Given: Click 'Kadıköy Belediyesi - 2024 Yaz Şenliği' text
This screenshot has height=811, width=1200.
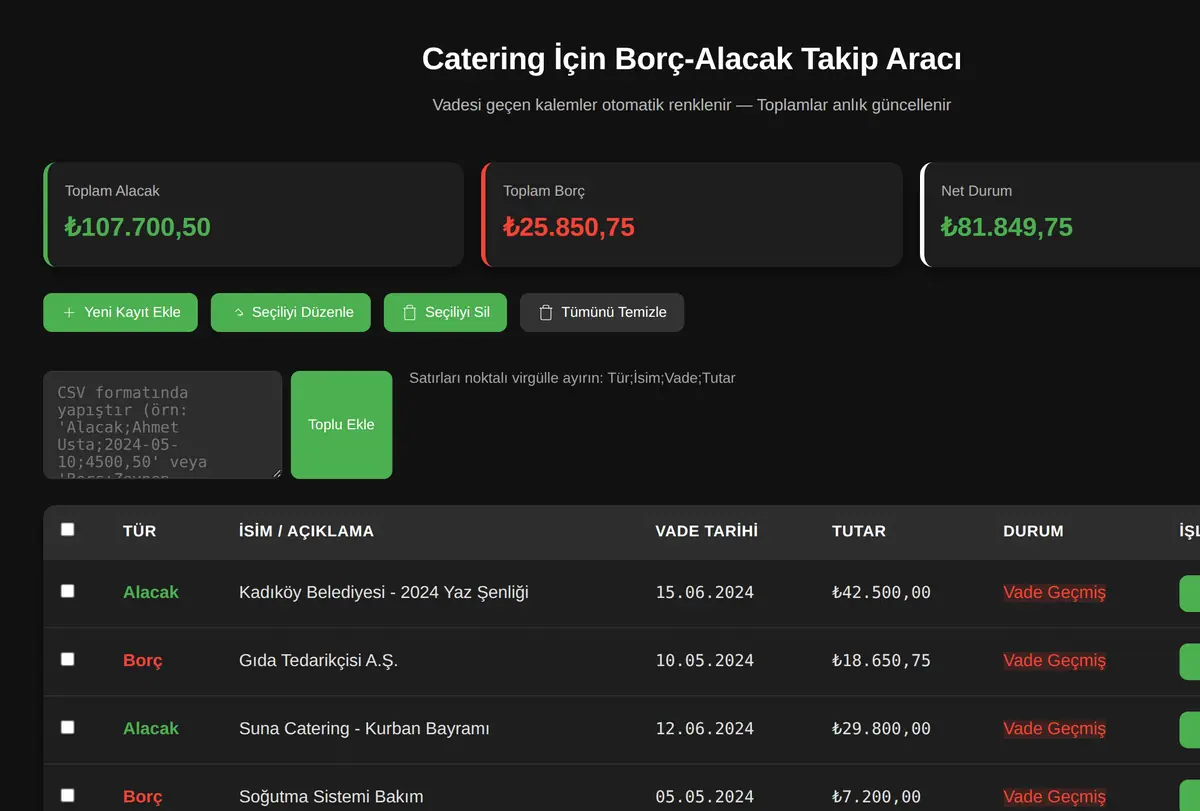Looking at the screenshot, I should pos(384,592).
